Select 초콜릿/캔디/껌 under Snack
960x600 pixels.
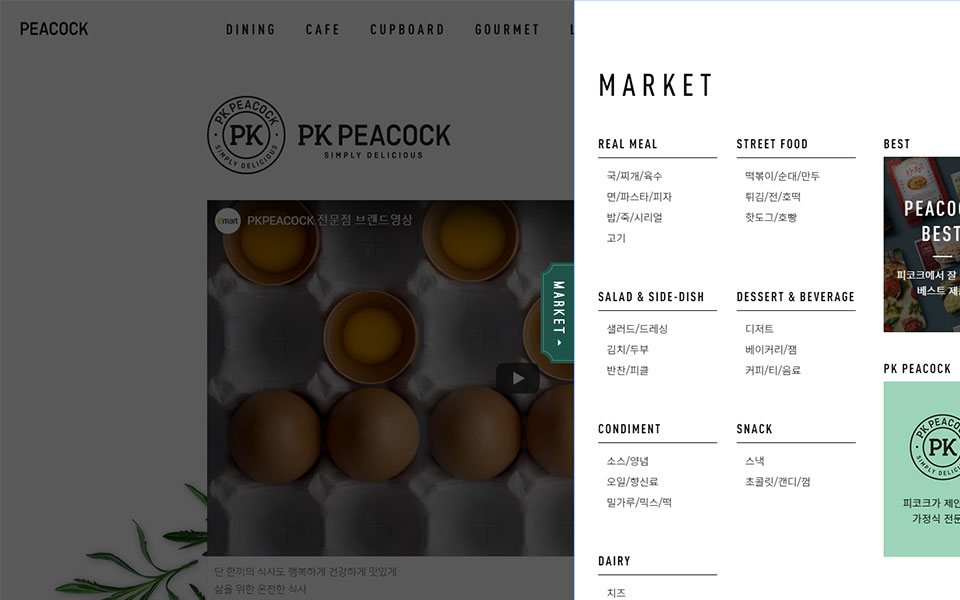[x=778, y=482]
